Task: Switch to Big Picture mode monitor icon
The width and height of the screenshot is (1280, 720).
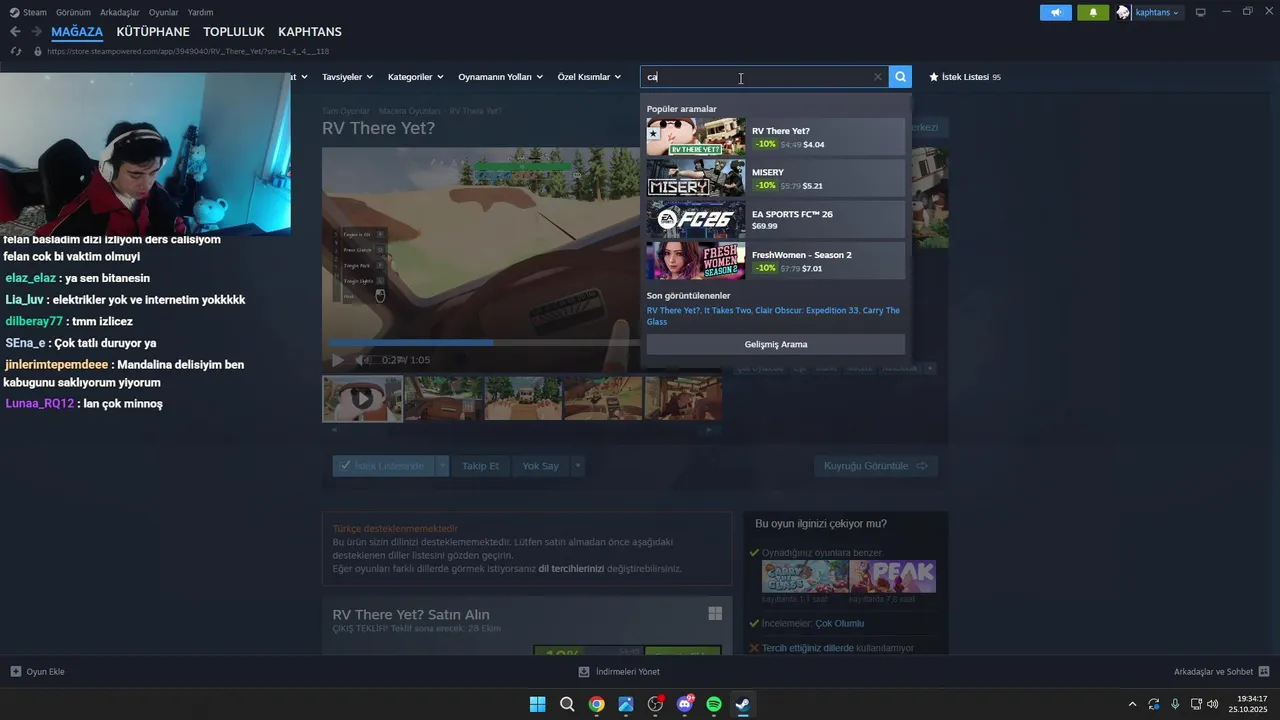Action: click(1201, 12)
